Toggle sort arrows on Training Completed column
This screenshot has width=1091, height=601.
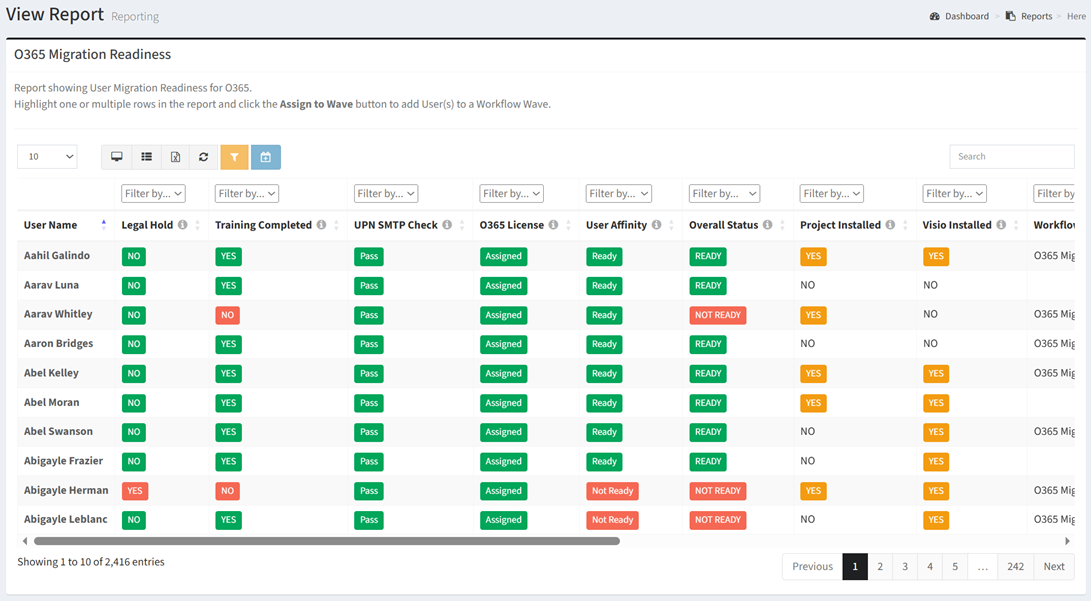(x=336, y=225)
